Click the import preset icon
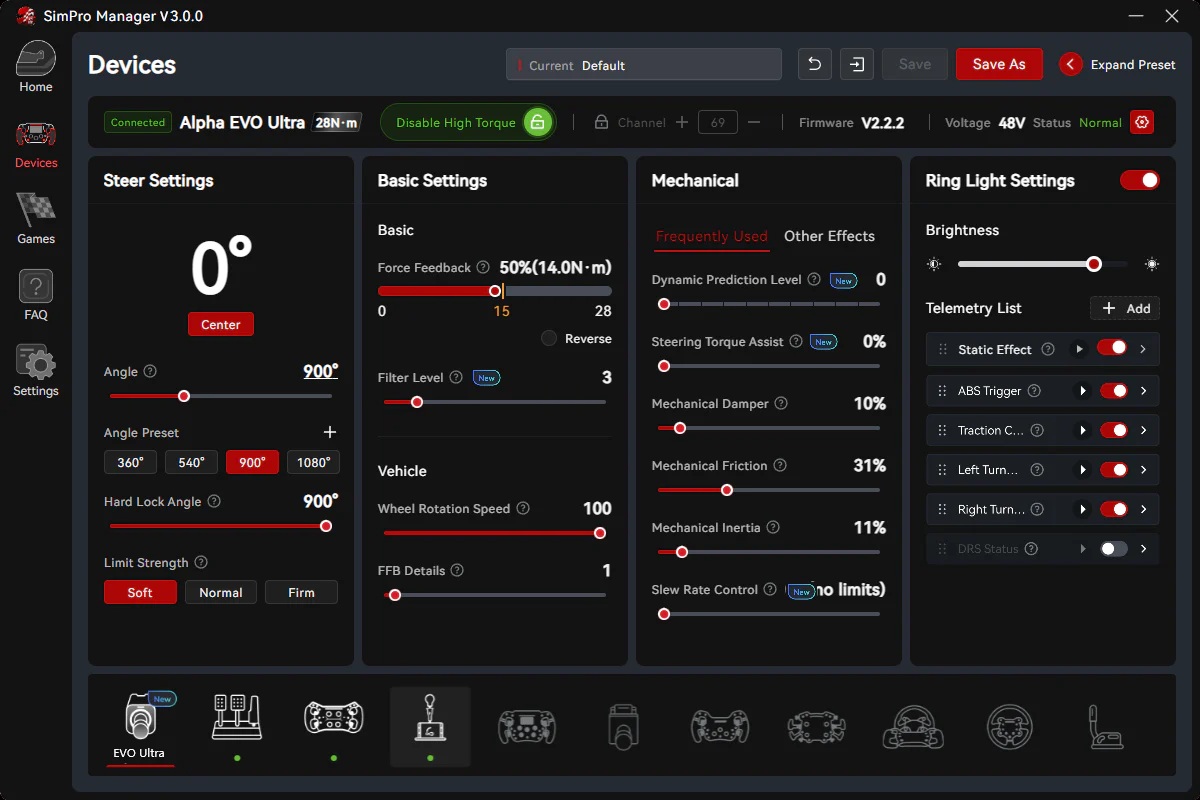 (857, 65)
